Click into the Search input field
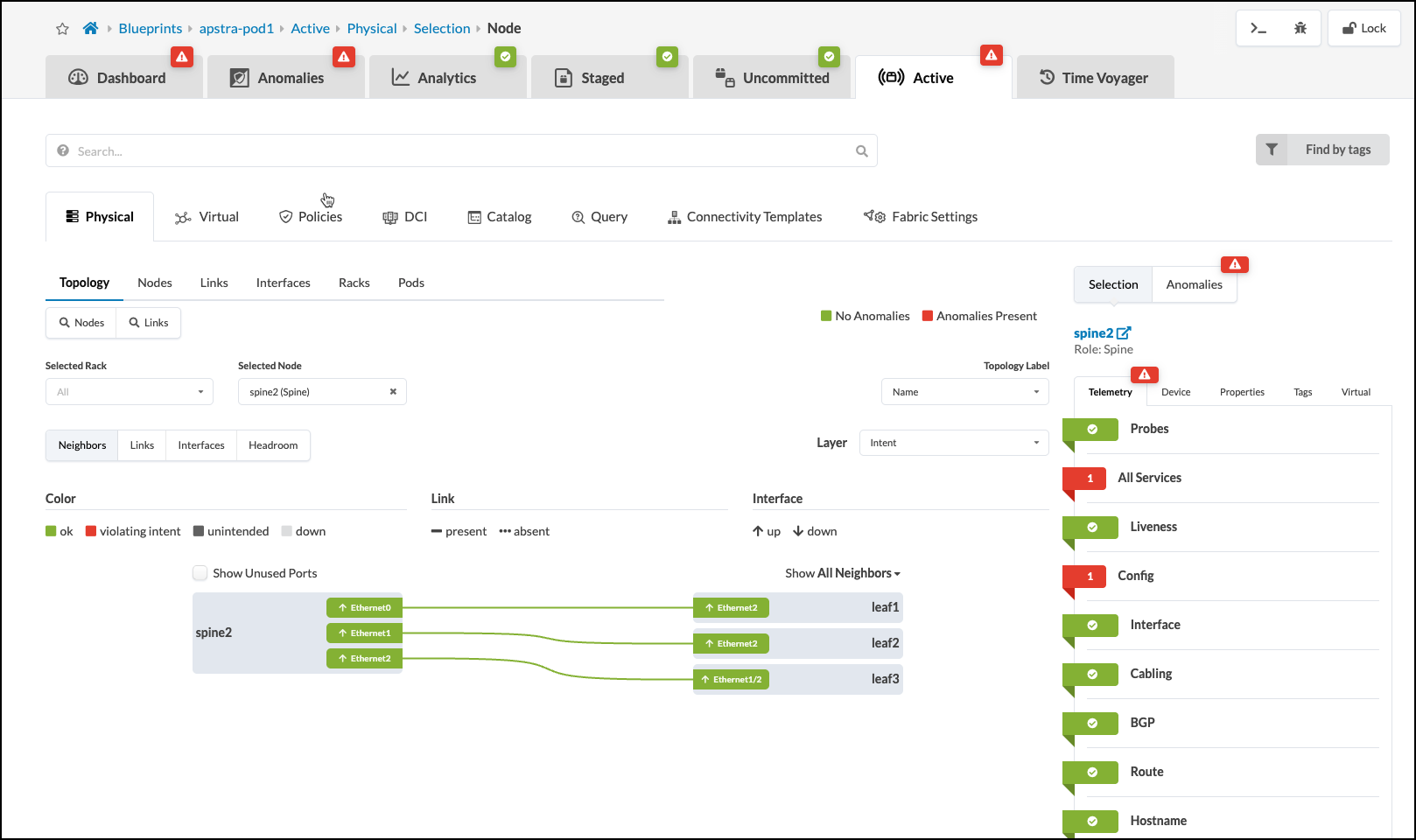Screen dimensions: 1416x840 tap(455, 151)
